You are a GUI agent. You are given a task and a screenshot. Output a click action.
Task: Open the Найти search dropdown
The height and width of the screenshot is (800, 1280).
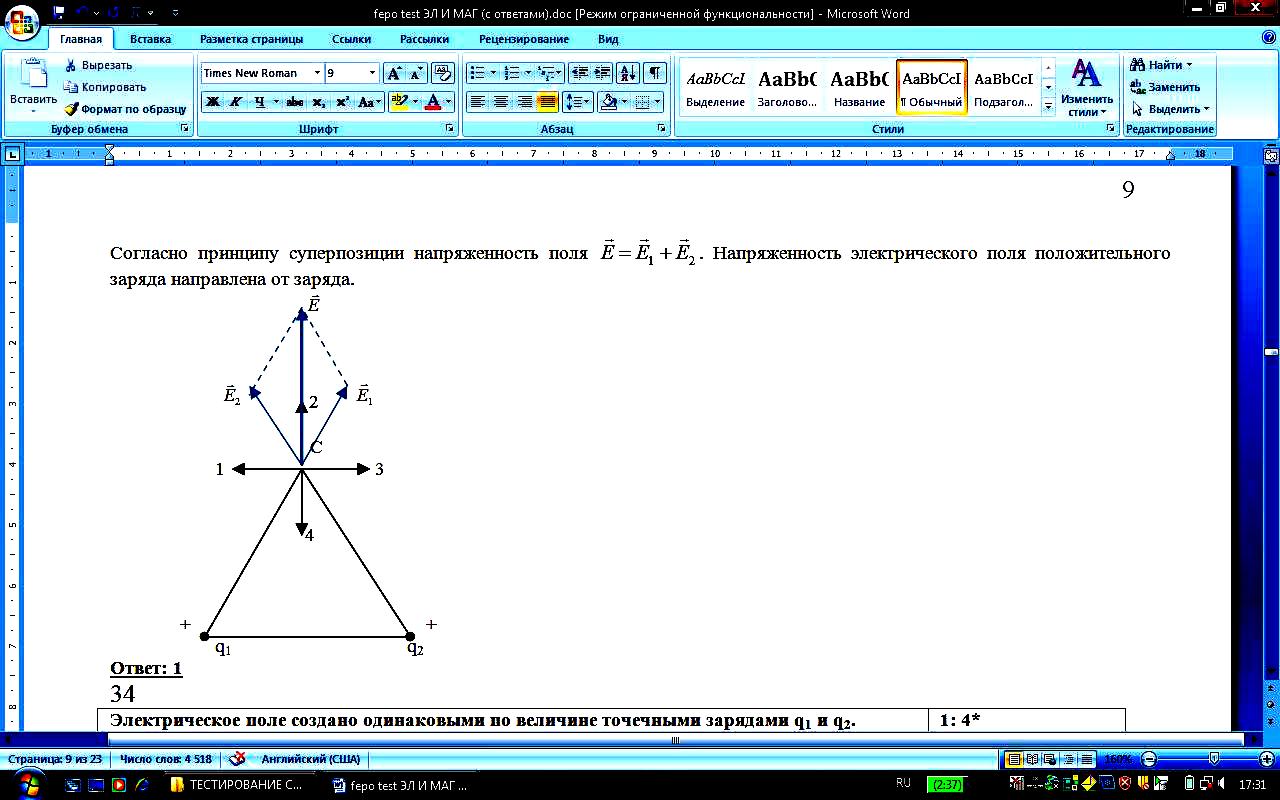(1162, 65)
